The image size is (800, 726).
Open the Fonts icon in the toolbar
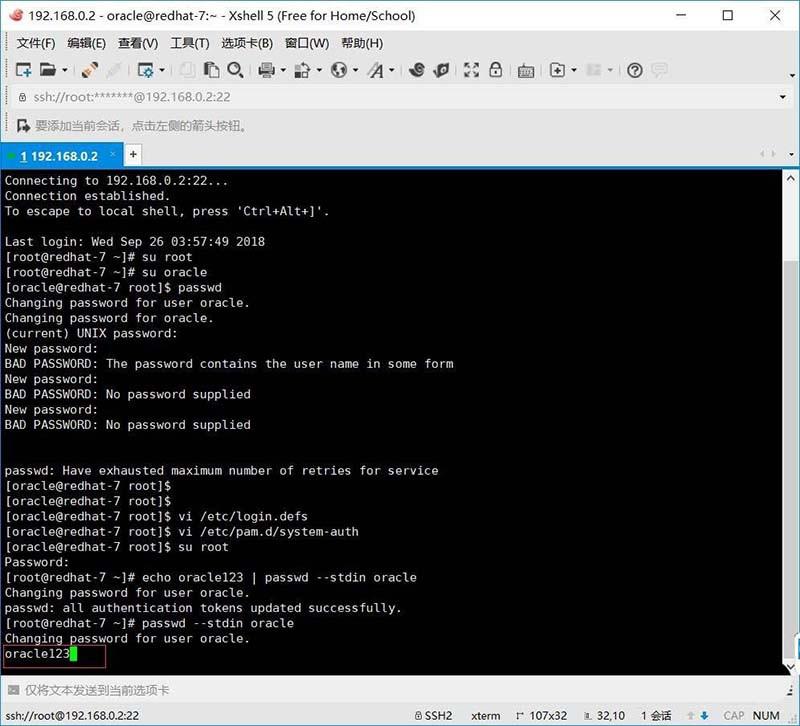tap(378, 70)
